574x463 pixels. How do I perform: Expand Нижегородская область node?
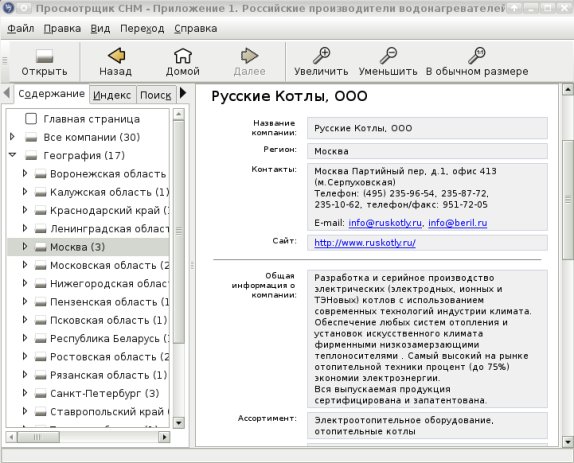25,283
